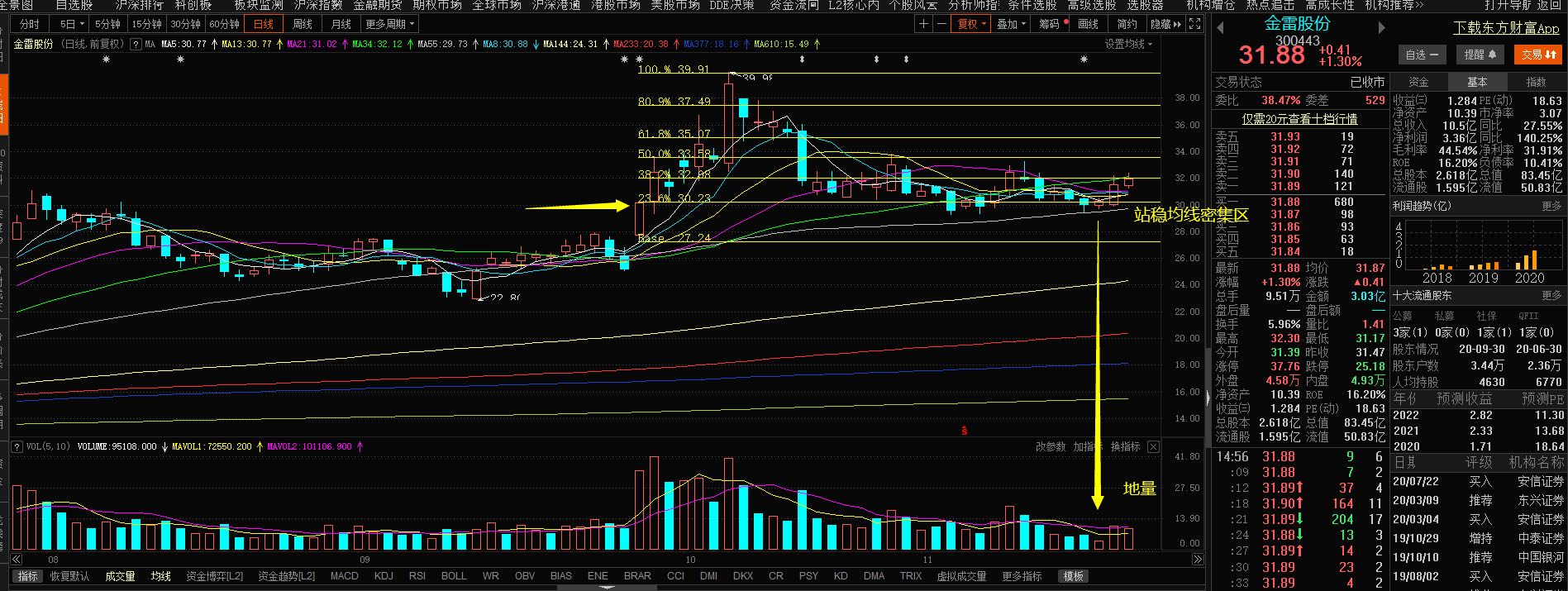
Task: Select the 5日 period tab
Action: (70, 24)
